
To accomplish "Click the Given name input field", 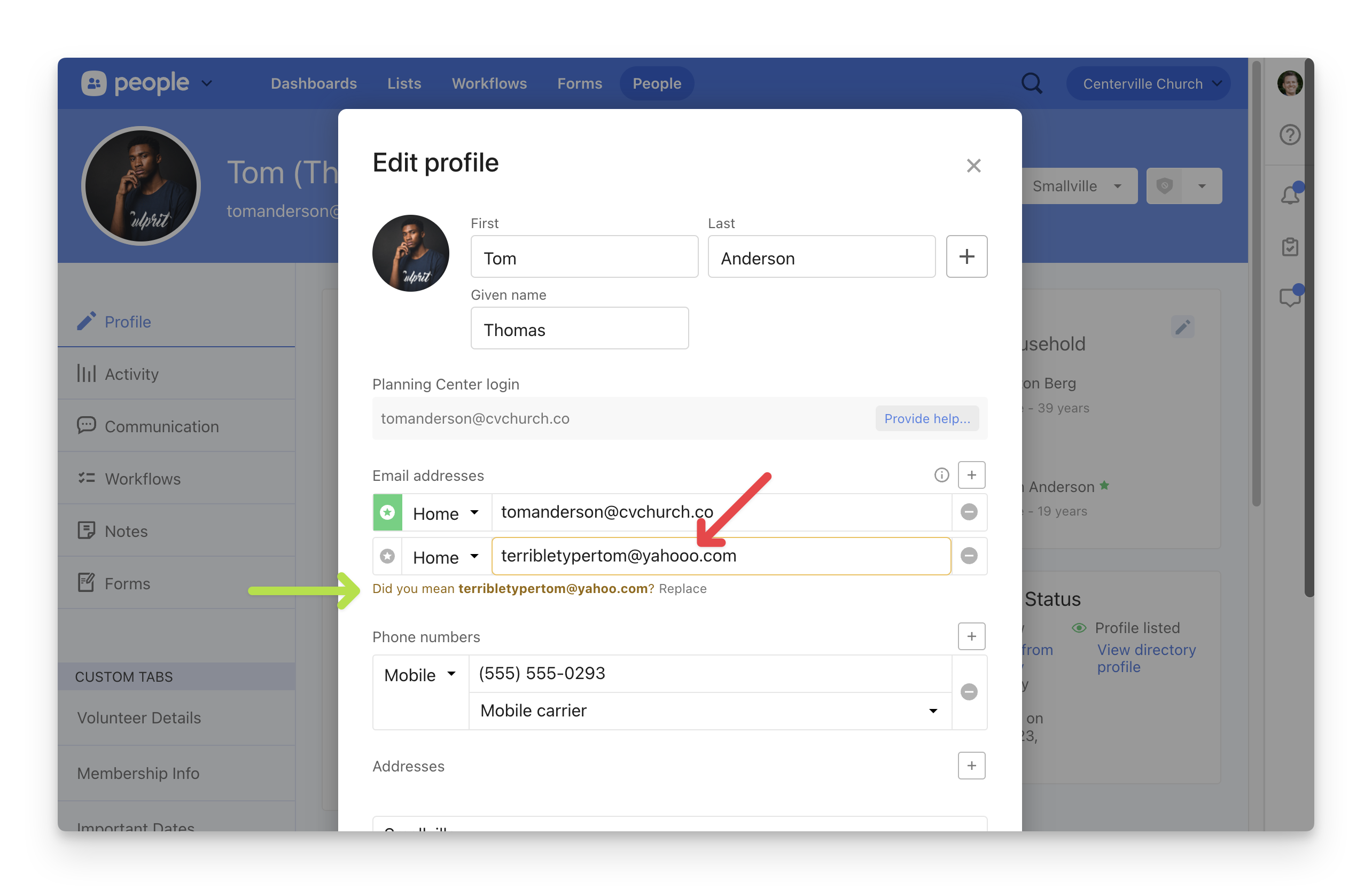I will coord(579,329).
